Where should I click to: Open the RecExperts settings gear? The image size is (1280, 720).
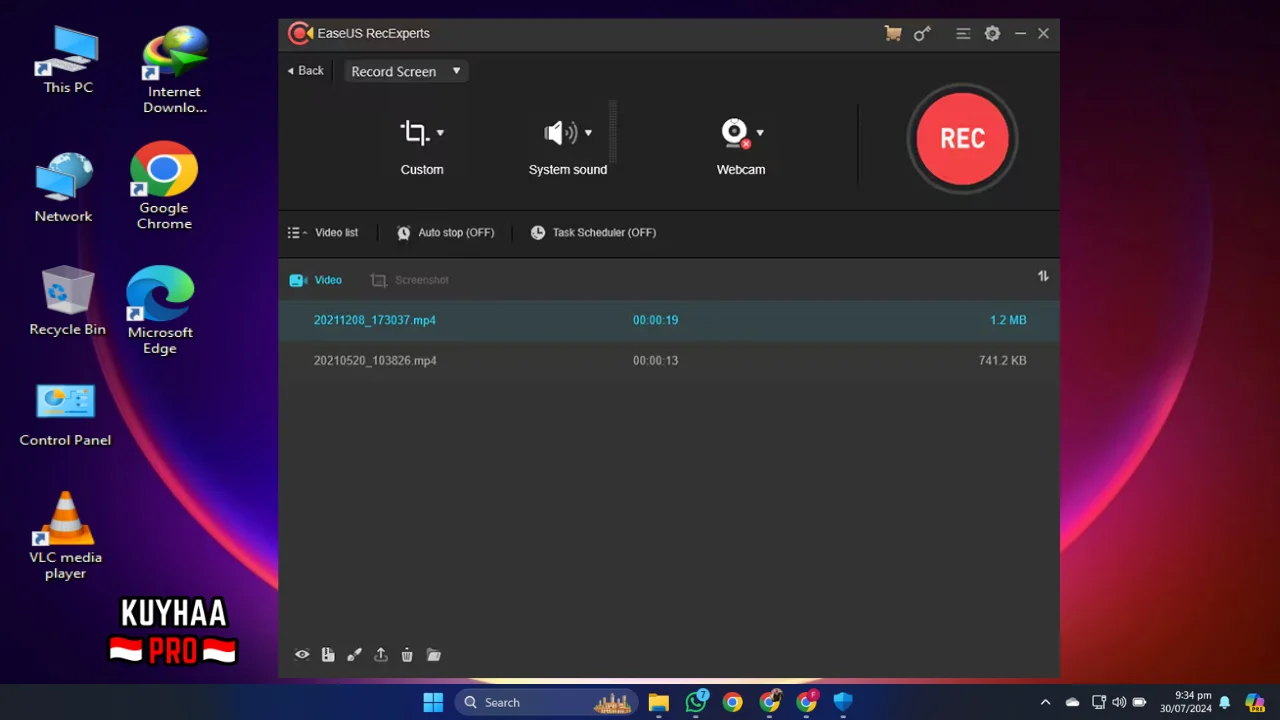click(x=992, y=33)
